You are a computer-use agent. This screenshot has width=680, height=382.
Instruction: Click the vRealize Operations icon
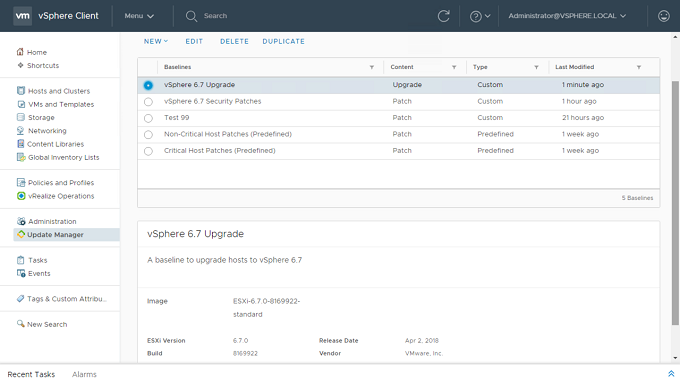point(21,196)
